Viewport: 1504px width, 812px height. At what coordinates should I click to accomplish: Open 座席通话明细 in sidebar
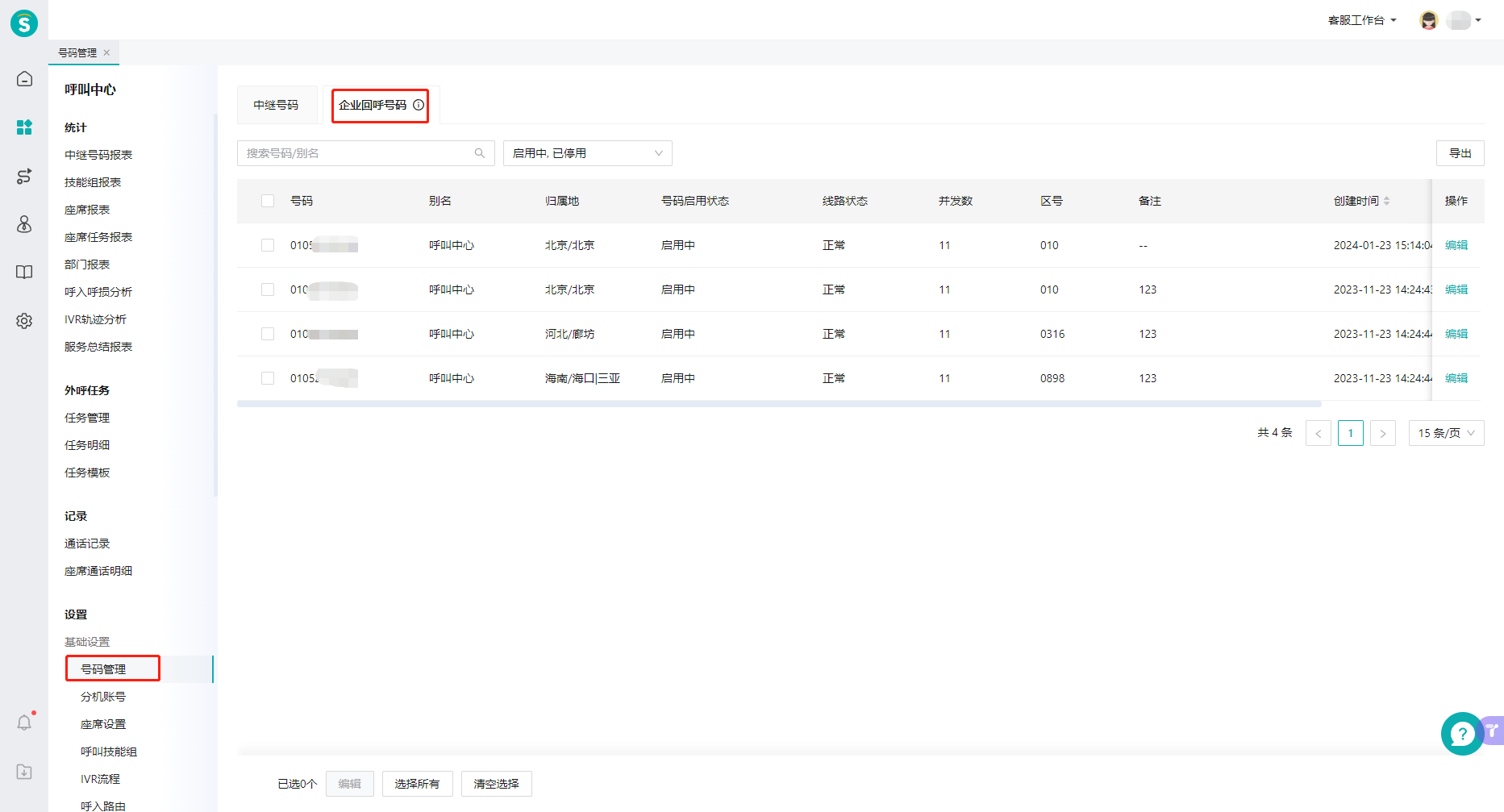click(x=98, y=571)
